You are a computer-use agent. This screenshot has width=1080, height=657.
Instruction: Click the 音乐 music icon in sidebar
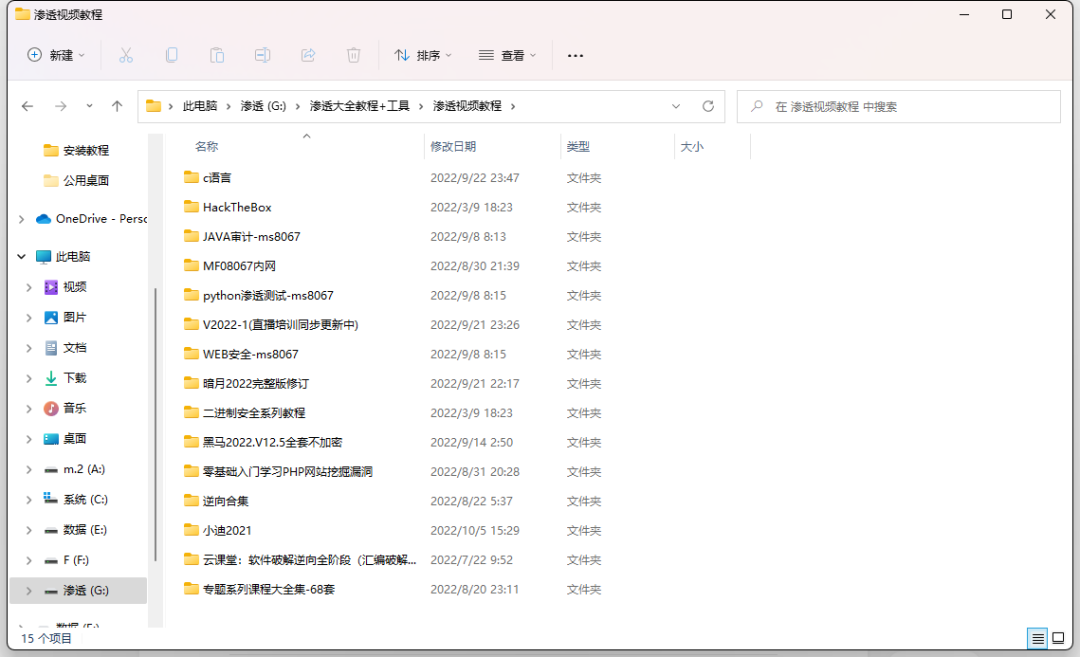[x=51, y=408]
